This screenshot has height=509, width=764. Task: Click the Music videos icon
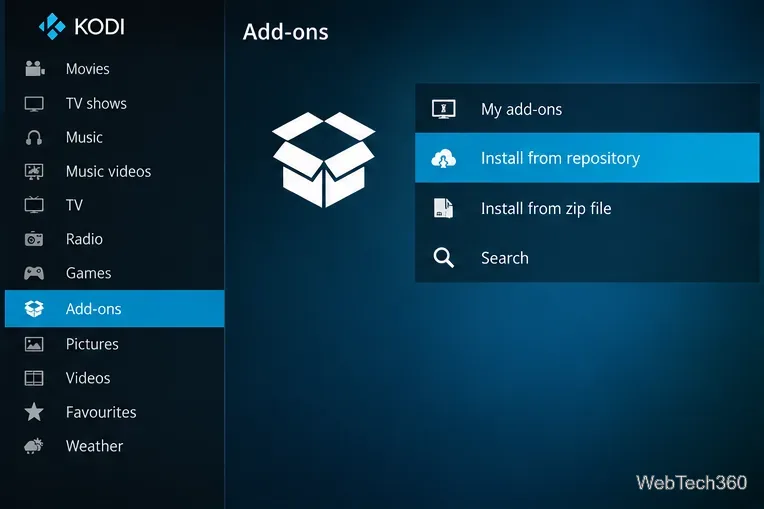[34, 171]
